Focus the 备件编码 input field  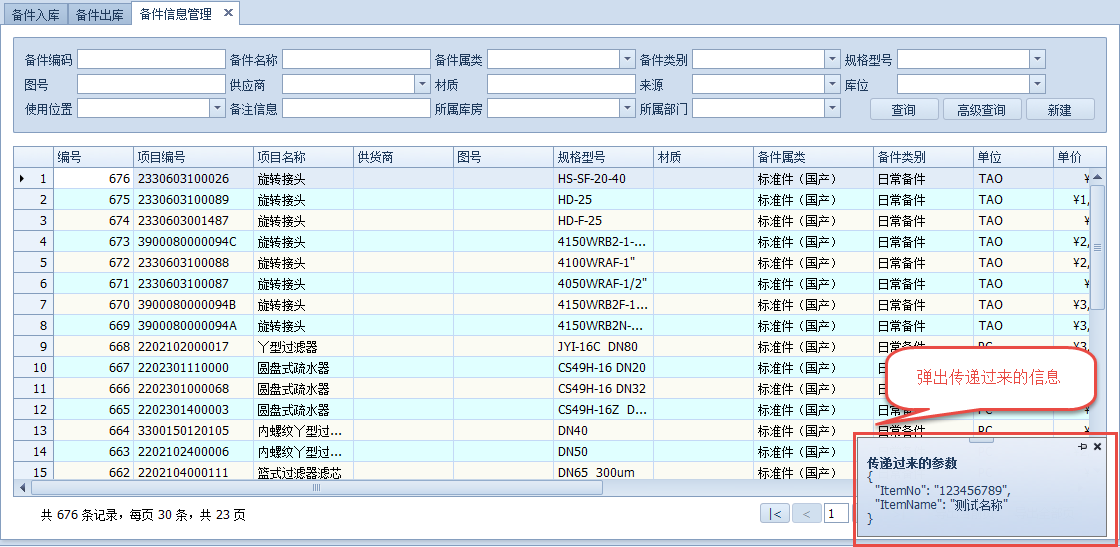pos(151,60)
